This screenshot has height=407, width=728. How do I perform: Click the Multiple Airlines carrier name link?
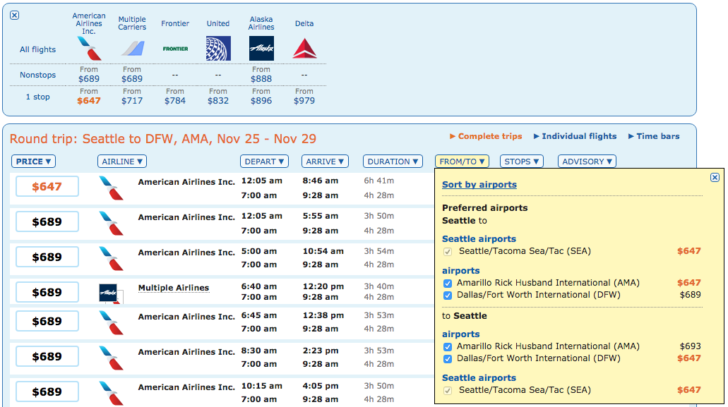pyautogui.click(x=174, y=288)
